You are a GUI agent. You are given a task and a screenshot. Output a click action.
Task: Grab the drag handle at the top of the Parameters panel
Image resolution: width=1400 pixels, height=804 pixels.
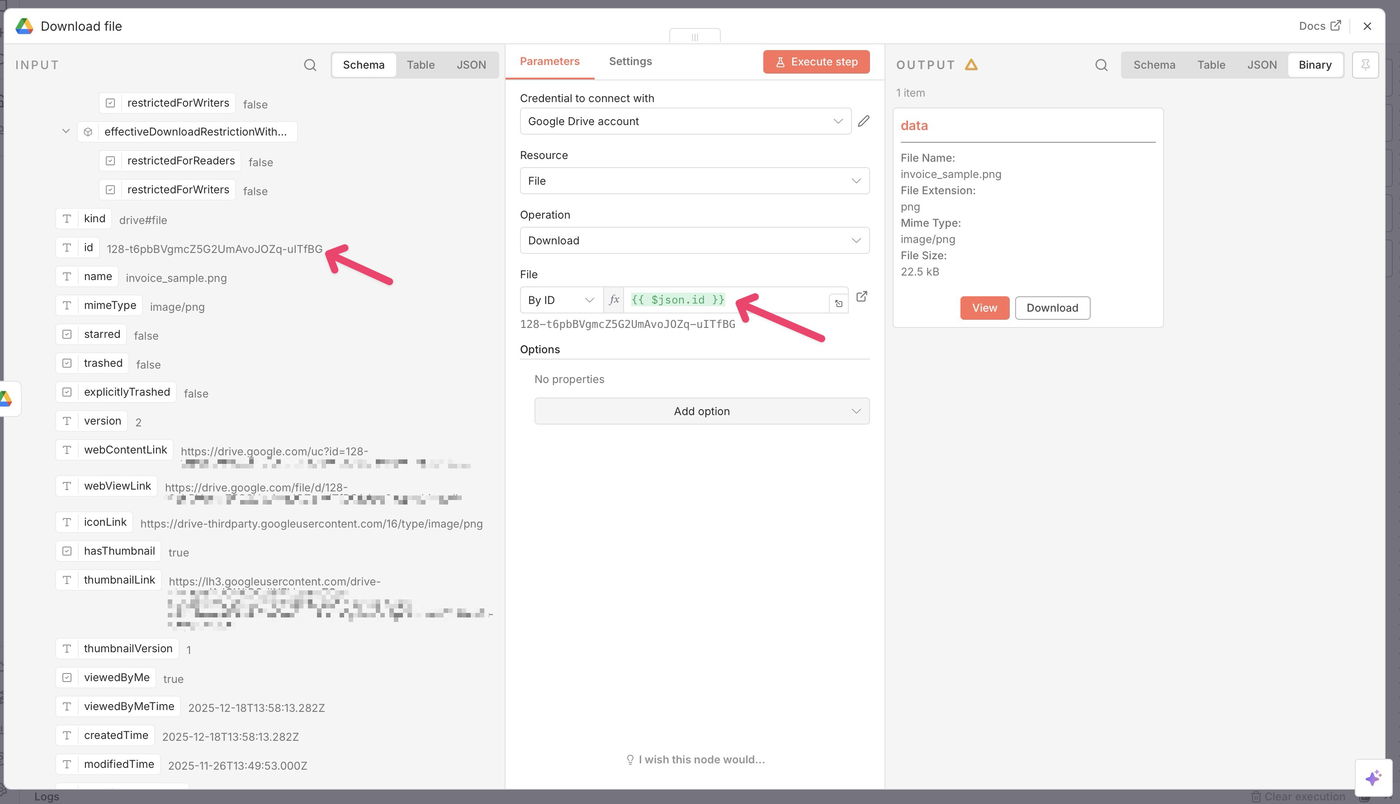695,37
